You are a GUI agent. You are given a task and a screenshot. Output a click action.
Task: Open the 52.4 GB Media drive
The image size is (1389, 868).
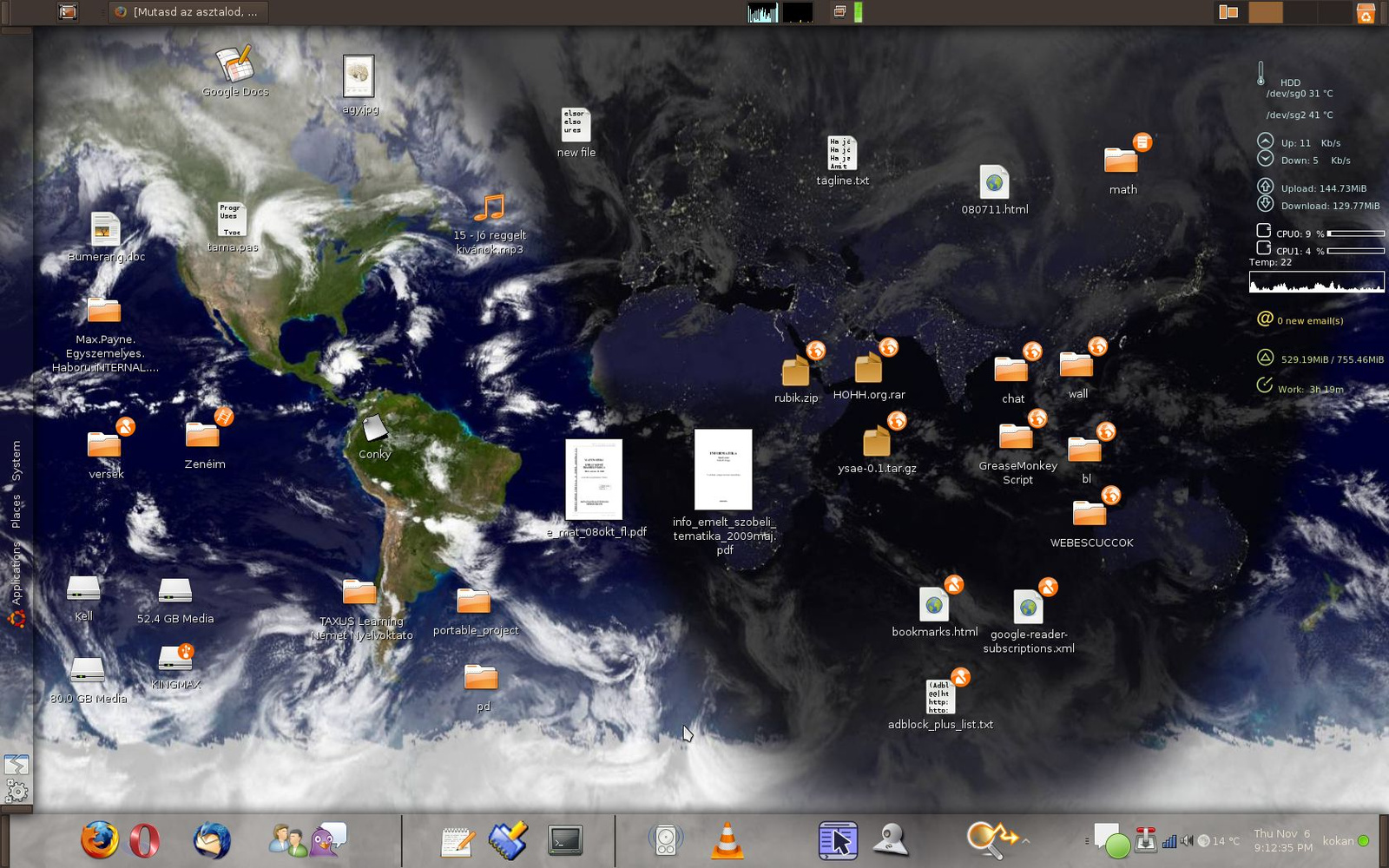tap(174, 601)
